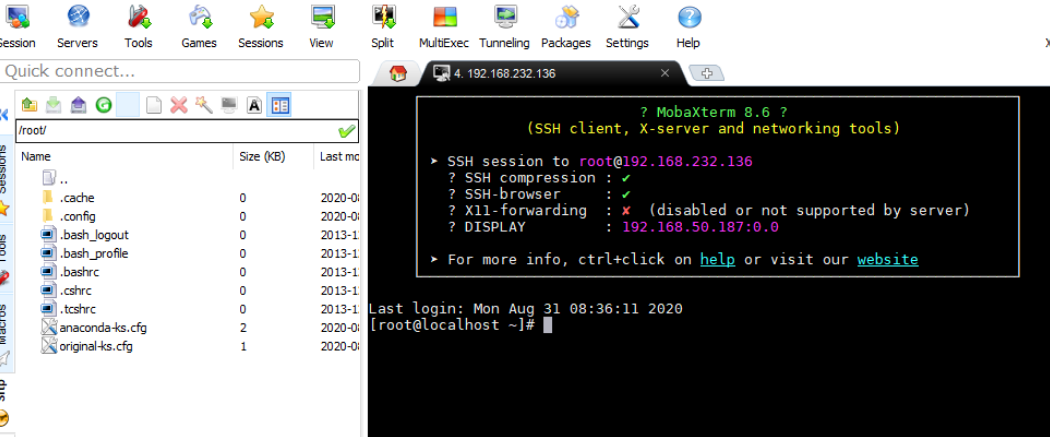Select the .tcshrc file
The height and width of the screenshot is (437, 1050).
click(x=68, y=309)
